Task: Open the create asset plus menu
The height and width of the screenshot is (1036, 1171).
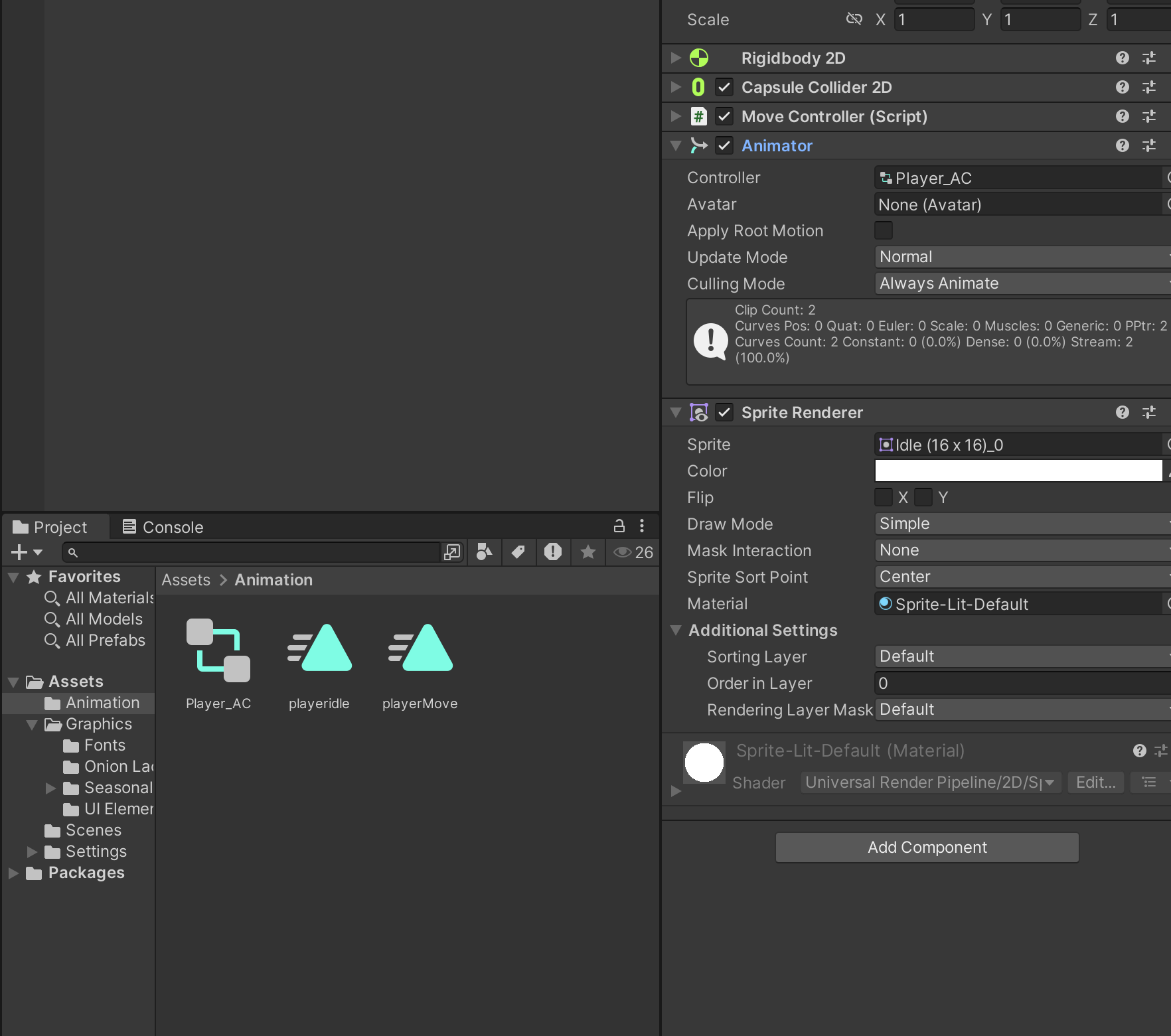Action: click(x=27, y=552)
